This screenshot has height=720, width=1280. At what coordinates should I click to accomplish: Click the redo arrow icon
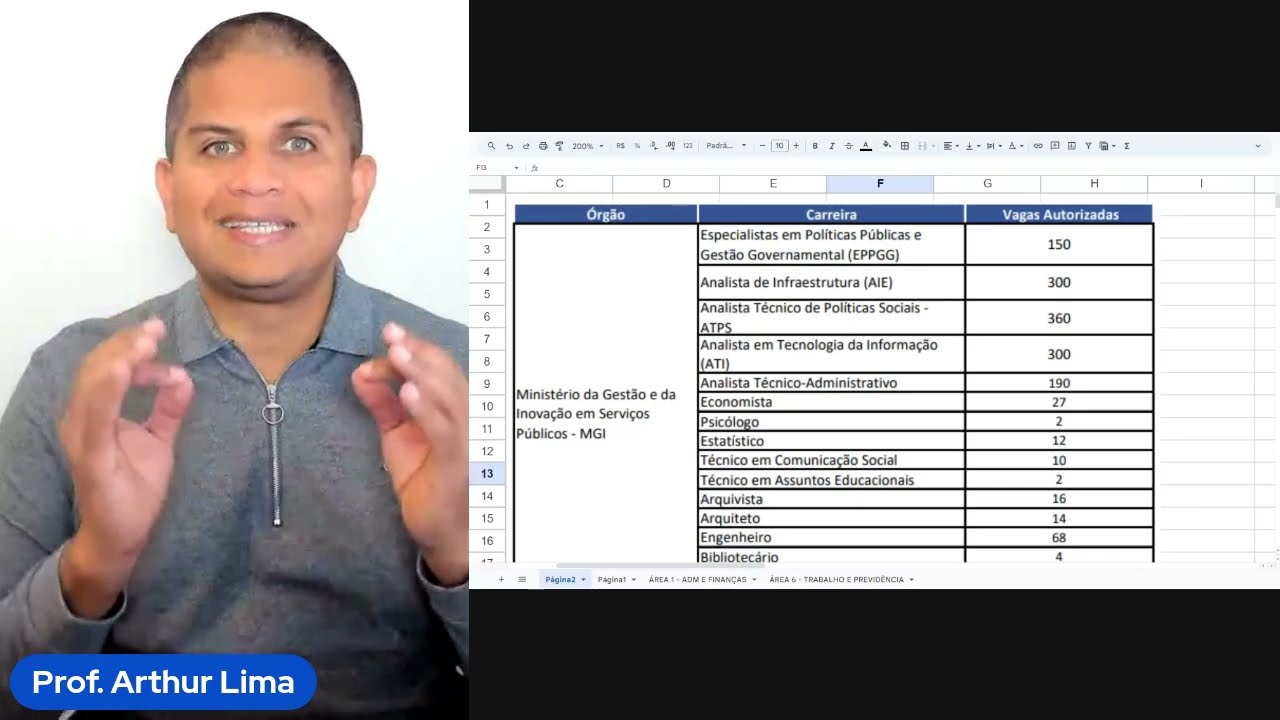coord(526,146)
